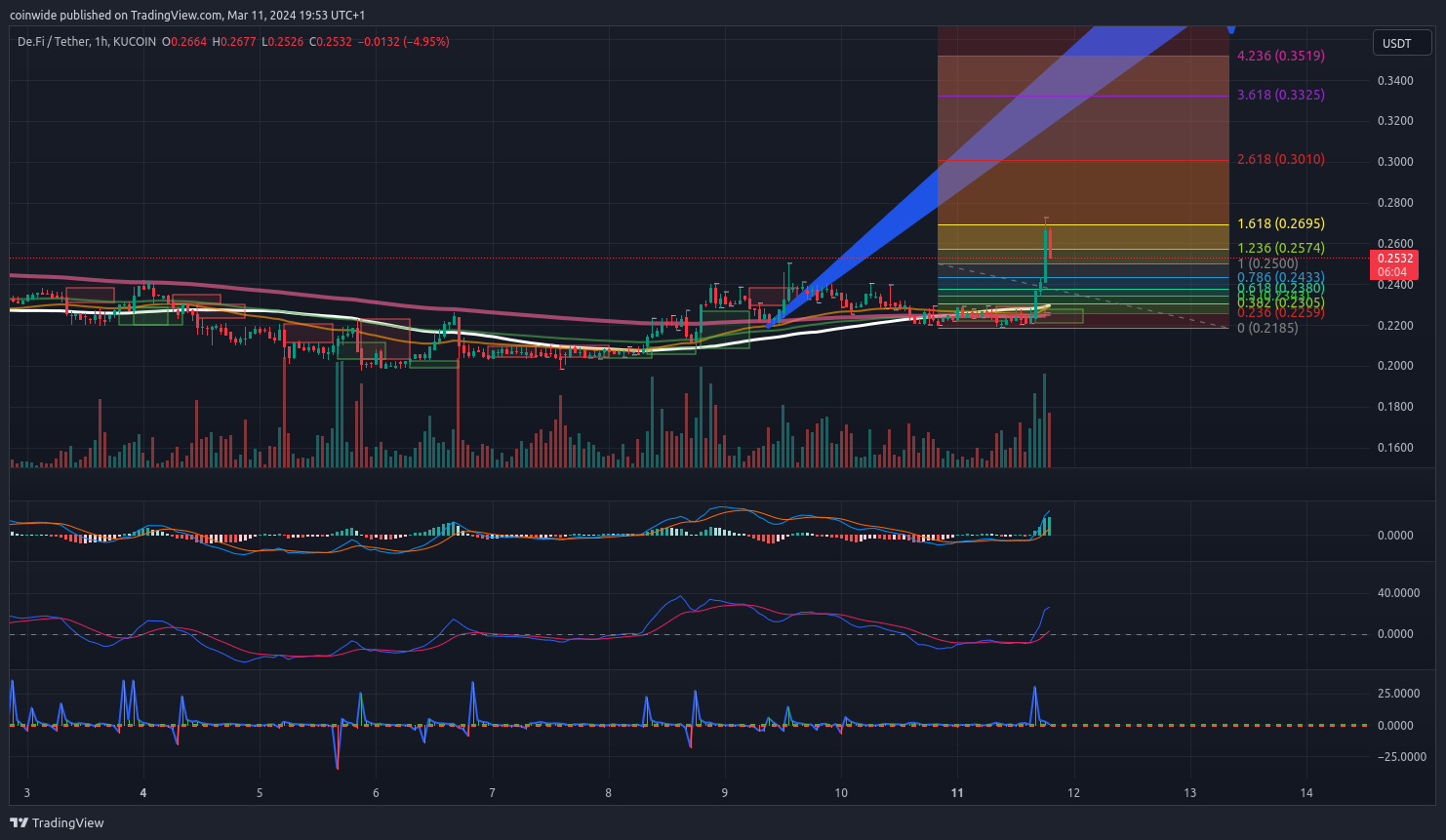Screen dimensions: 1446x840
Task: Click the date label 7 on time axis
Action: click(492, 793)
